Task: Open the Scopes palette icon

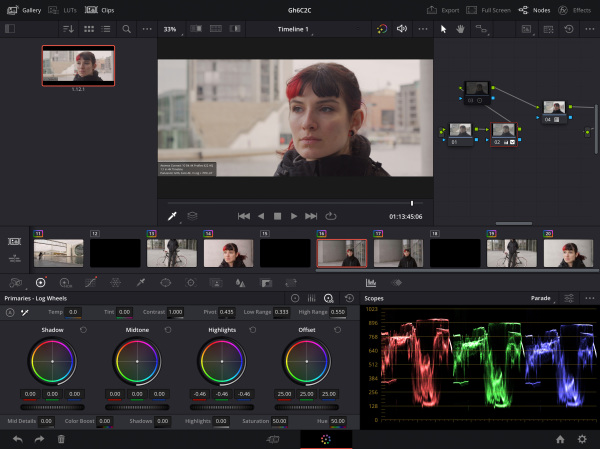Action: (x=371, y=282)
